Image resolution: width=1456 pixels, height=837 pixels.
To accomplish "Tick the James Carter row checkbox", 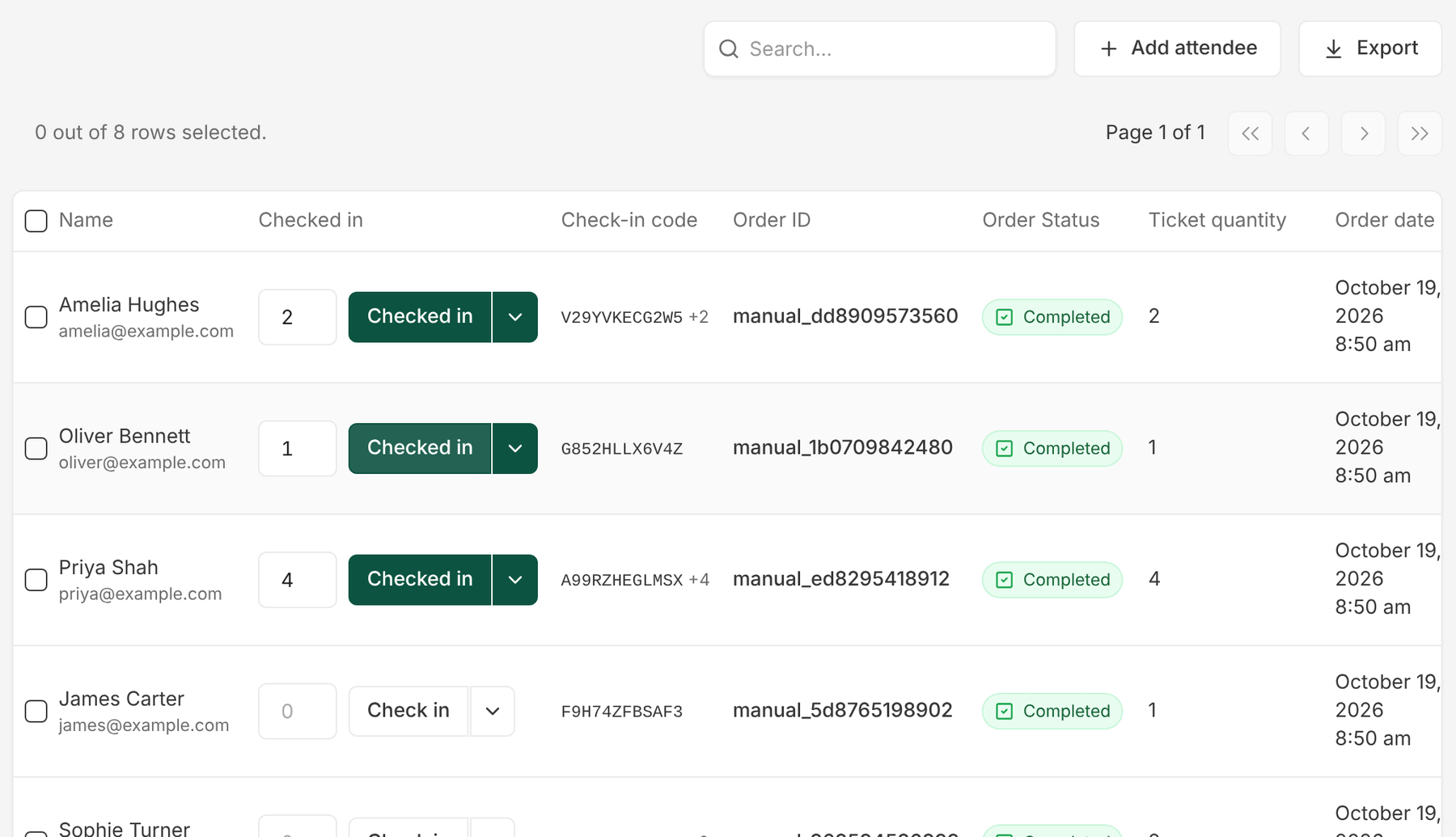I will (36, 712).
